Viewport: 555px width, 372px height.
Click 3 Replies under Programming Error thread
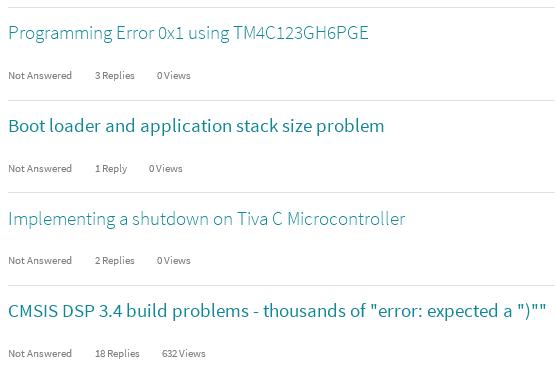point(115,75)
